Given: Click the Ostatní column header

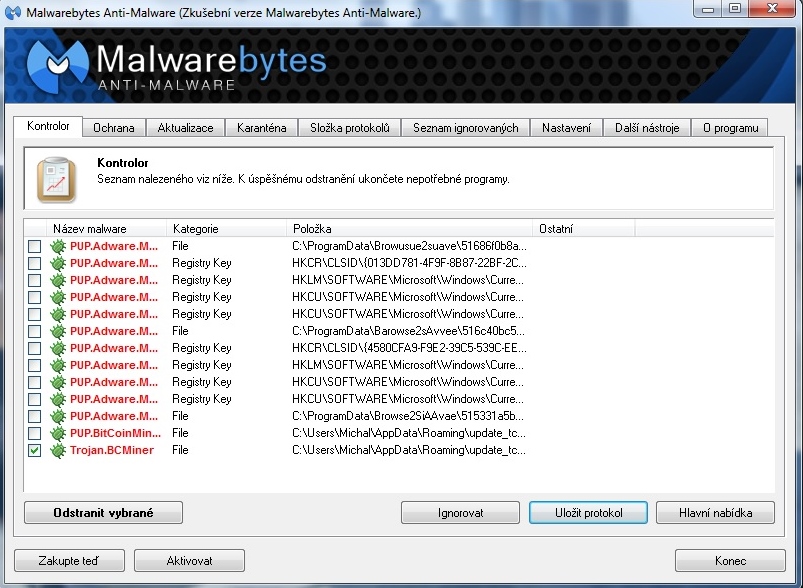Looking at the screenshot, I should click(584, 229).
